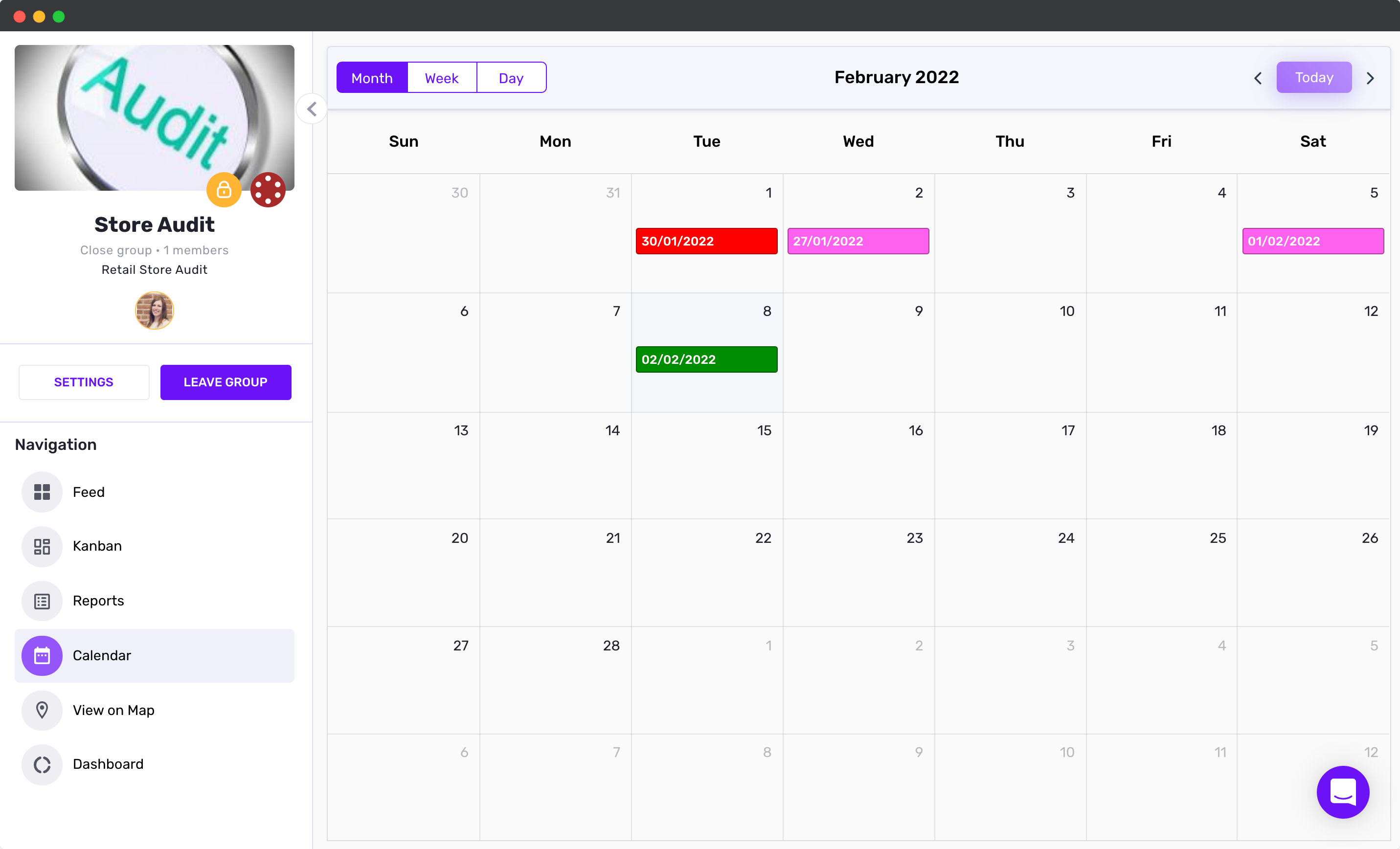
Task: Open the Dashboard circle icon
Action: tap(42, 764)
